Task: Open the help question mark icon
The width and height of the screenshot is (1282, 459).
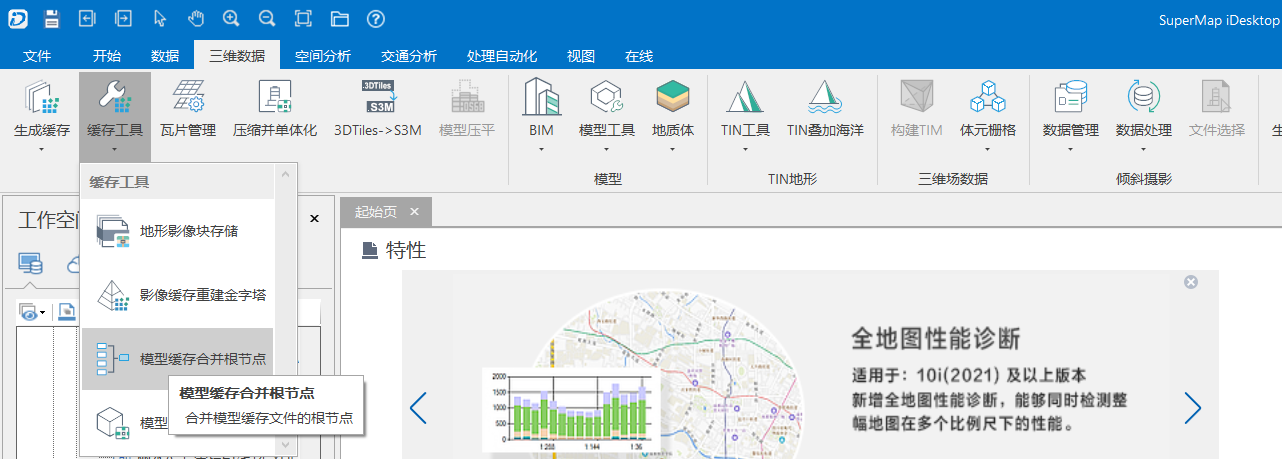Action: click(x=376, y=18)
